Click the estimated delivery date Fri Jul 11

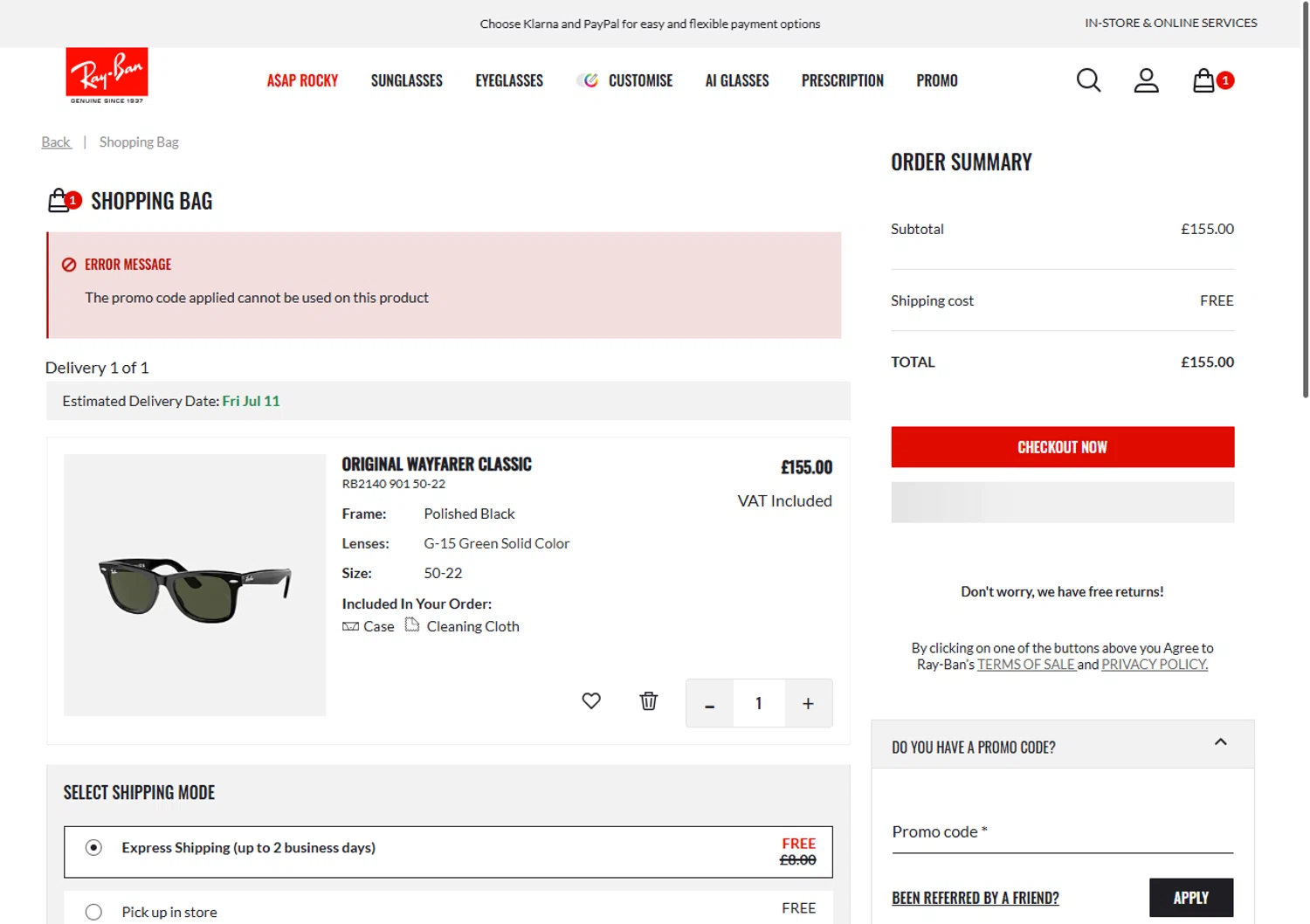251,401
